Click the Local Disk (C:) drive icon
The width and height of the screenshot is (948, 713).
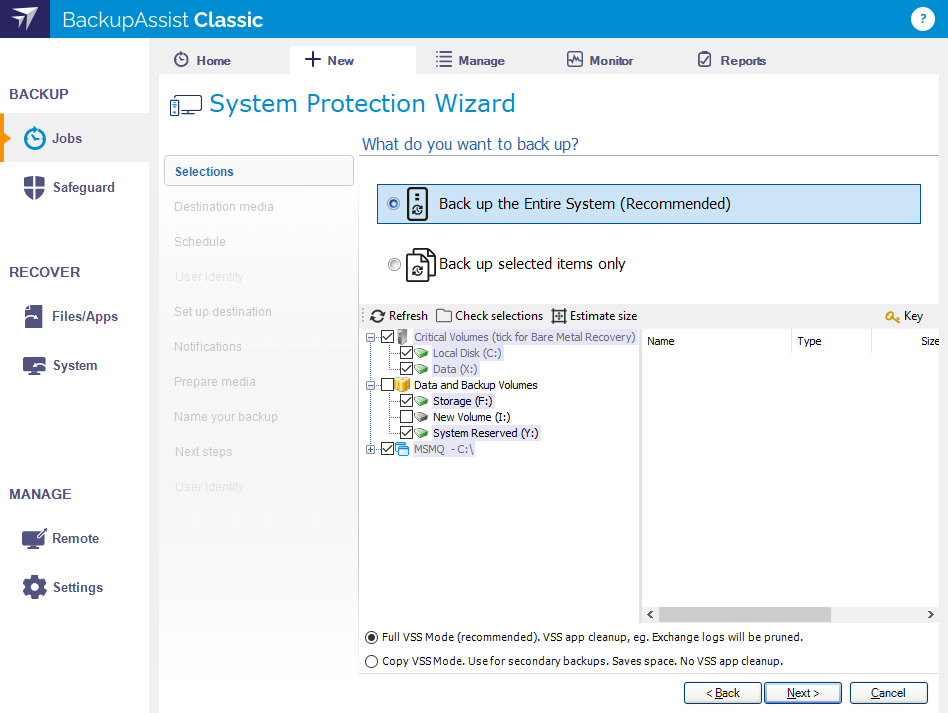(x=421, y=353)
